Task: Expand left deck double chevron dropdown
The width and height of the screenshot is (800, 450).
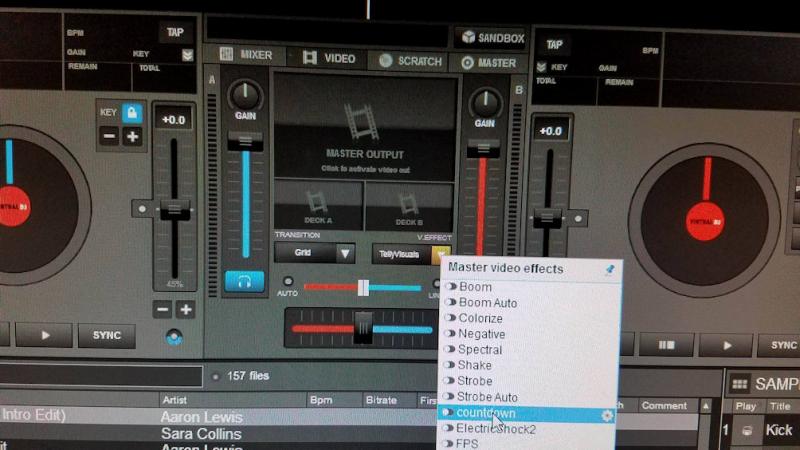Action: pyautogui.click(x=187, y=55)
